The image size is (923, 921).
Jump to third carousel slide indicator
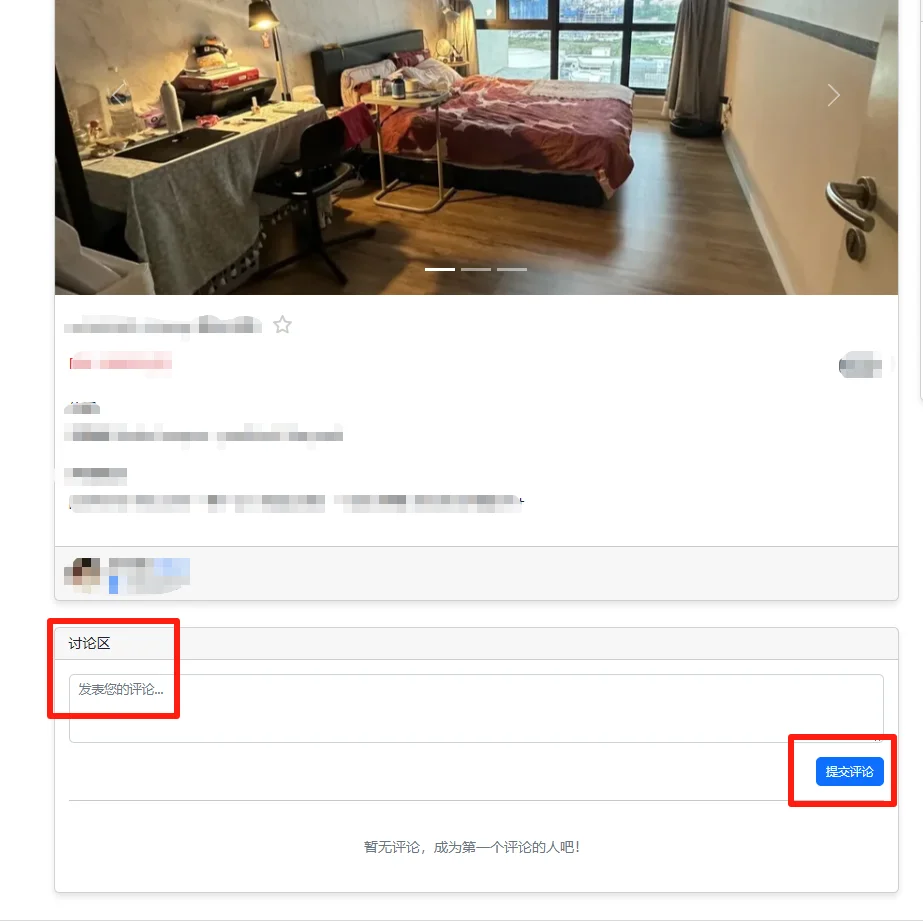click(x=512, y=270)
